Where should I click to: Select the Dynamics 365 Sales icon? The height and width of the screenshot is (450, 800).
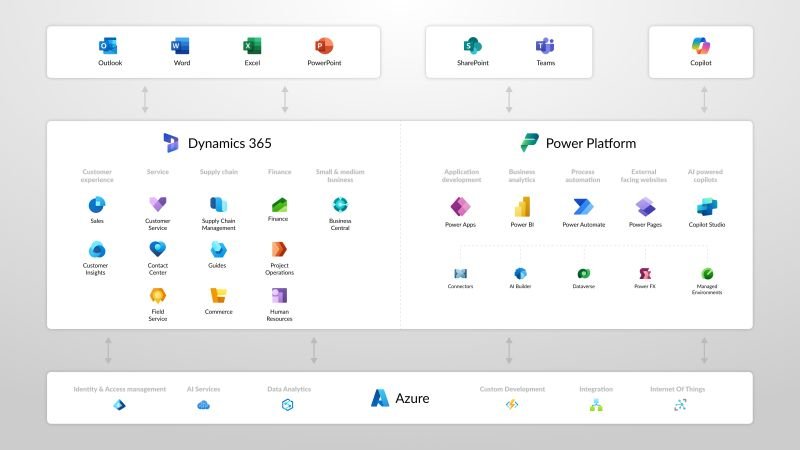tap(97, 205)
